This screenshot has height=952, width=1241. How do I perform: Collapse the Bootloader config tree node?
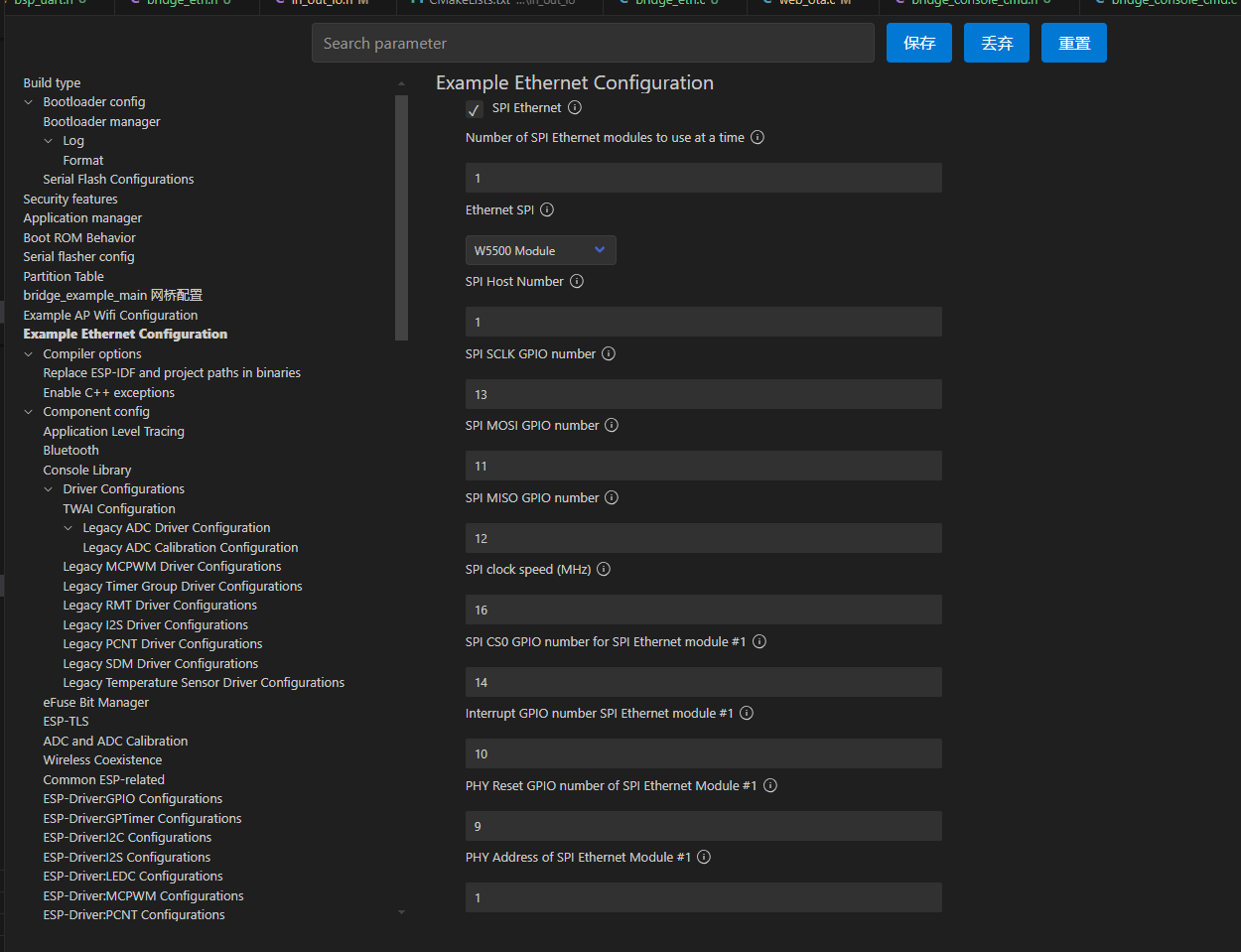tap(29, 102)
